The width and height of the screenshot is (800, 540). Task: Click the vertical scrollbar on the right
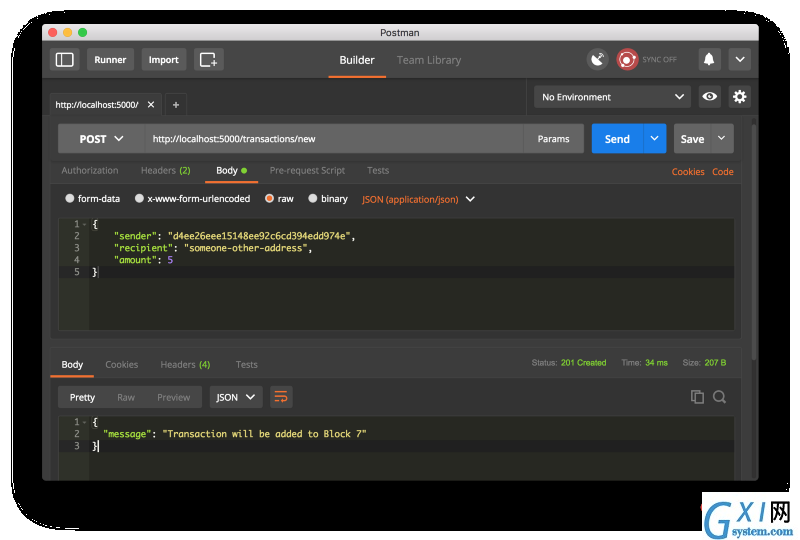(x=754, y=240)
